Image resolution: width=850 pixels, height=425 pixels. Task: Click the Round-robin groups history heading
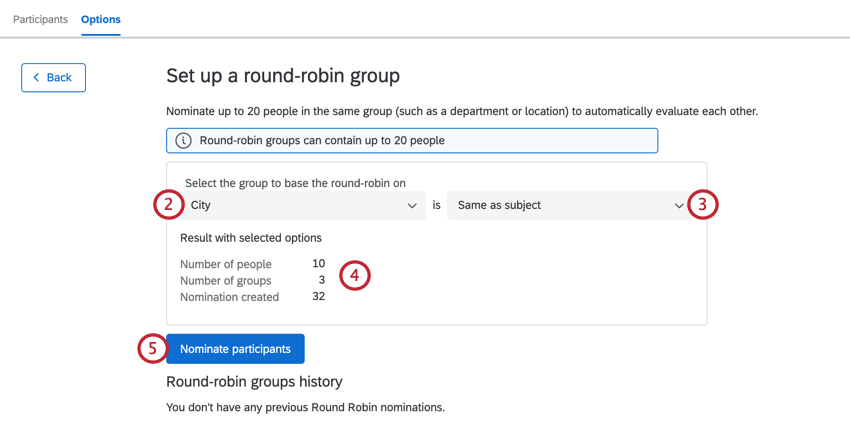coord(254,382)
